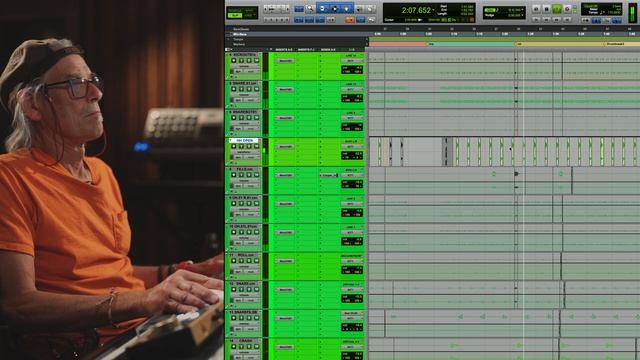Select the CRASH track name
Screen dimensions: 640x360
tap(244, 340)
